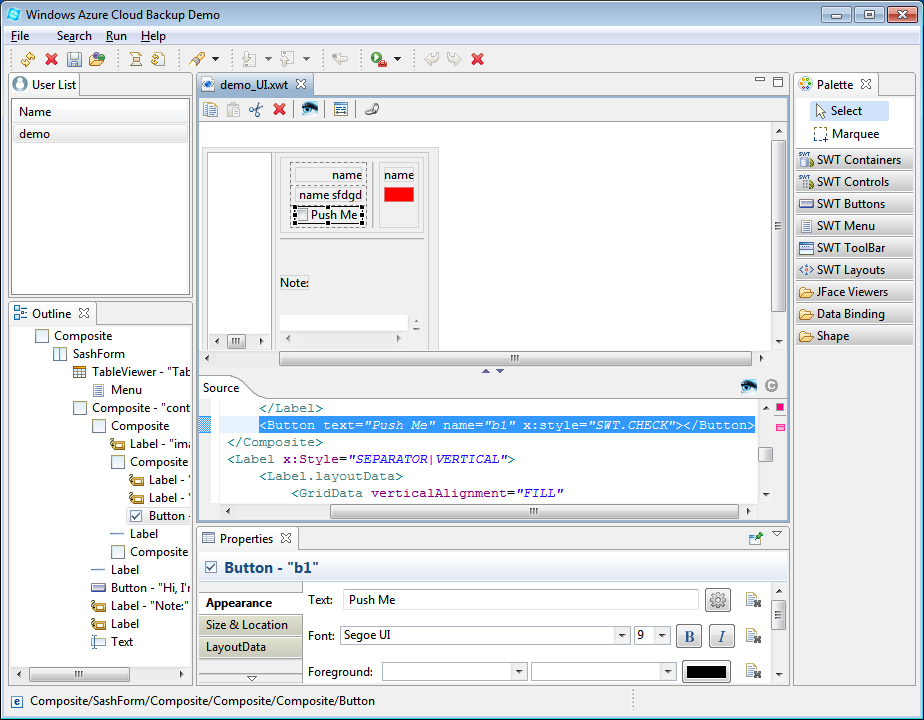This screenshot has height=720, width=924.
Task: Toggle Bold font style button
Action: [689, 636]
